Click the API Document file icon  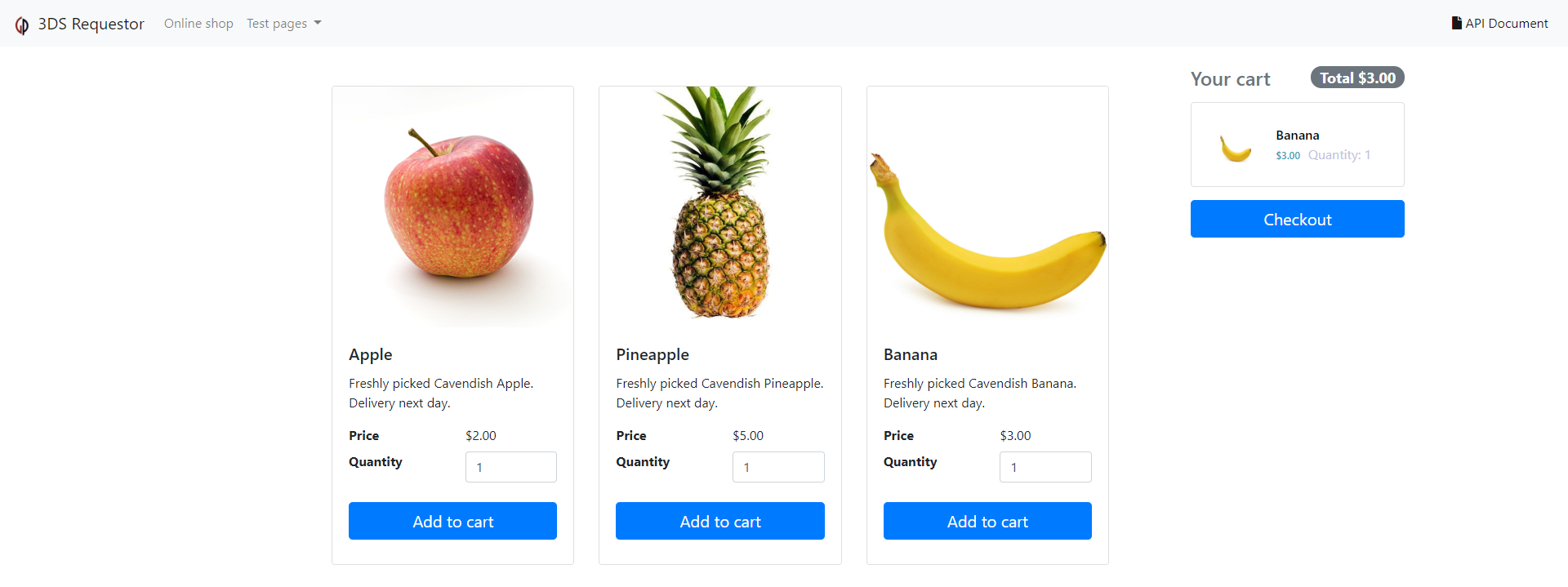pos(1456,23)
